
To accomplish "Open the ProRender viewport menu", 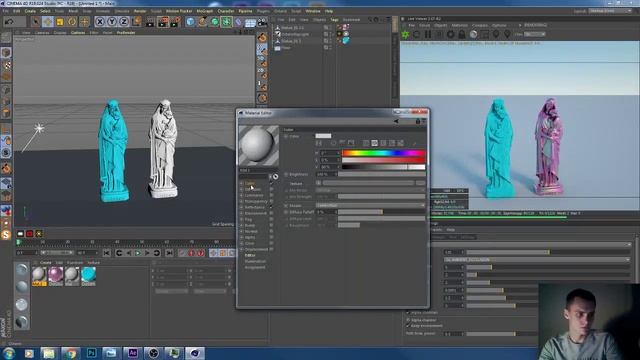I will coord(126,32).
